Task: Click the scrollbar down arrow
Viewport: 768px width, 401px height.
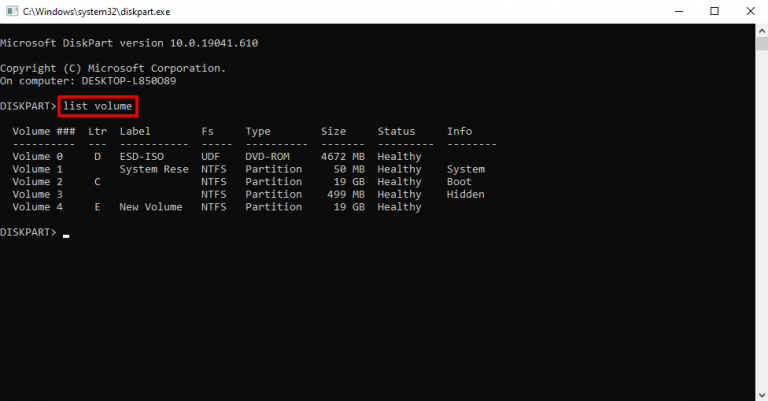Action: pos(762,395)
